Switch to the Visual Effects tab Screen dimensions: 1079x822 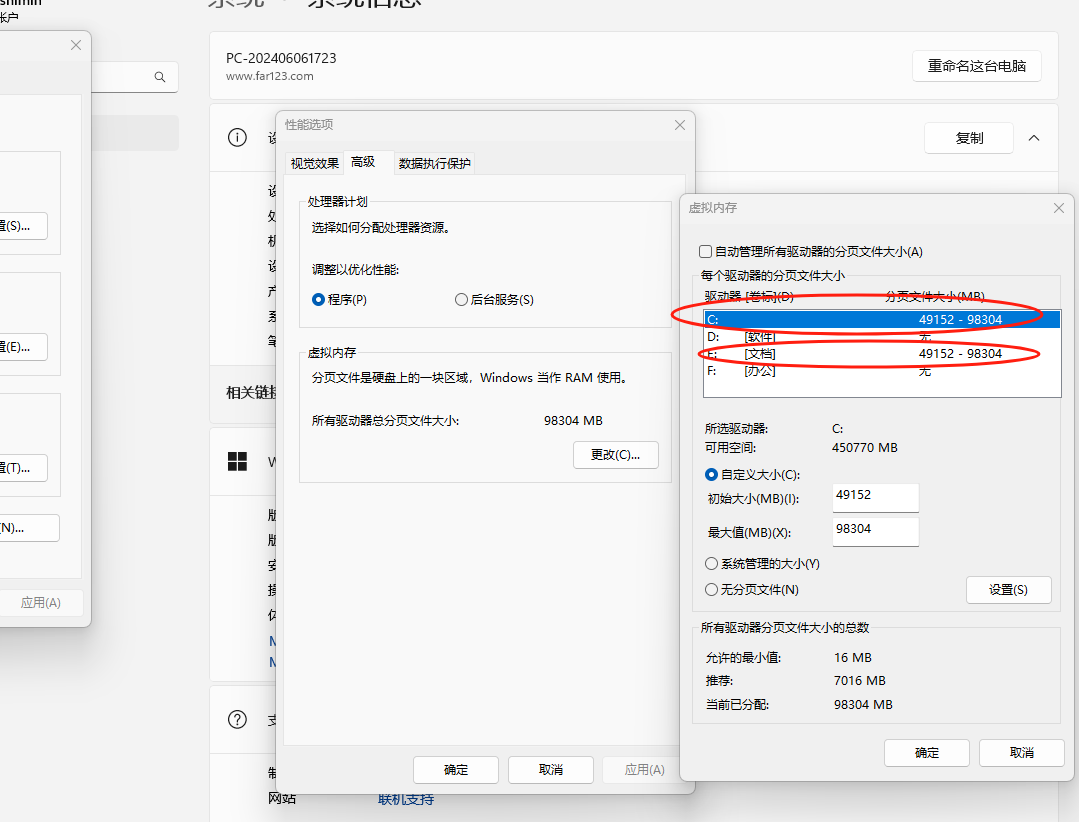(314, 164)
